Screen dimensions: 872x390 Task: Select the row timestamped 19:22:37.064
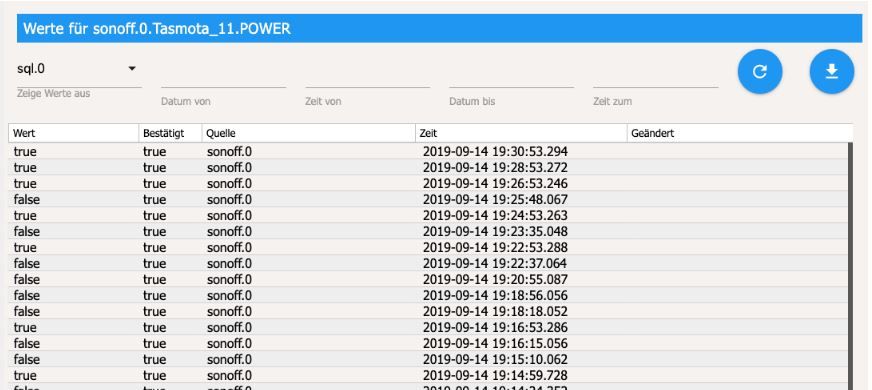[x=428, y=263]
